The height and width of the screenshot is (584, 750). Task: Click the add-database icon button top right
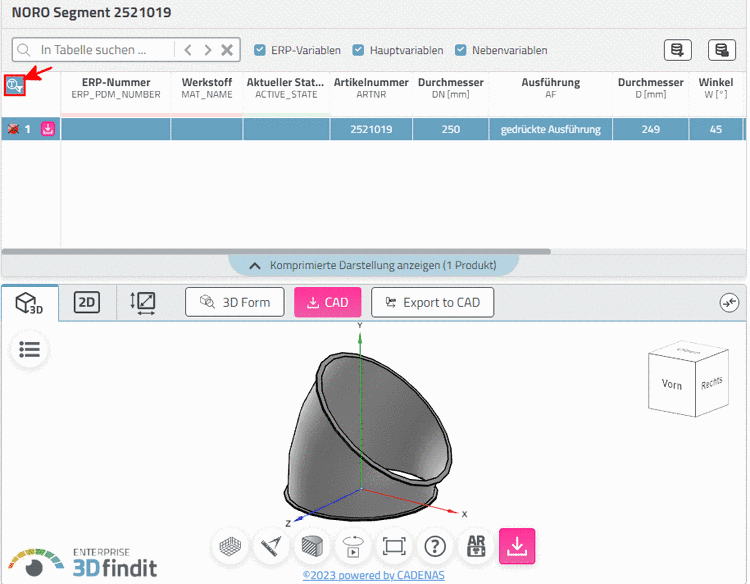click(x=677, y=50)
